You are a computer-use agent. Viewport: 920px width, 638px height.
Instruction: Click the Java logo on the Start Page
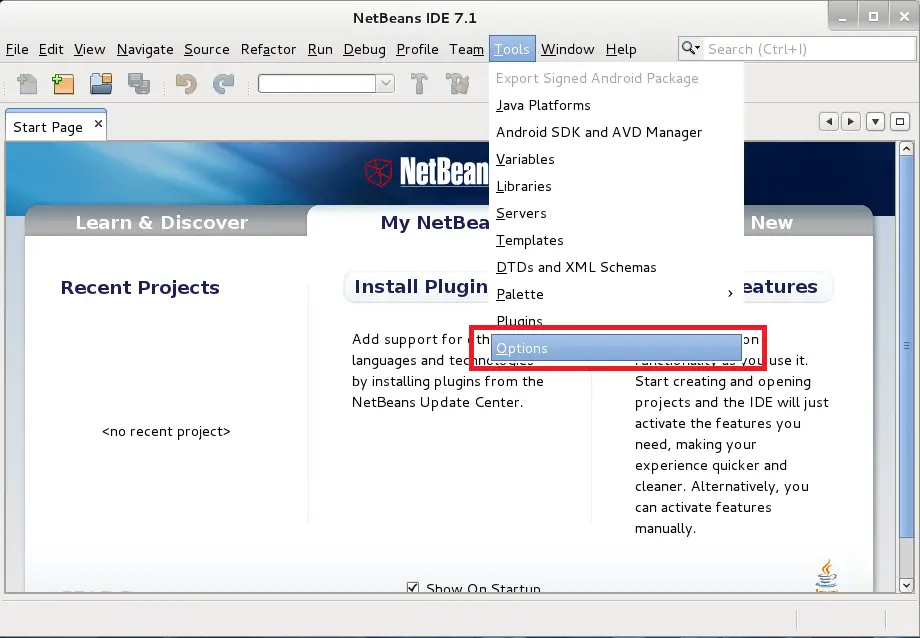827,575
